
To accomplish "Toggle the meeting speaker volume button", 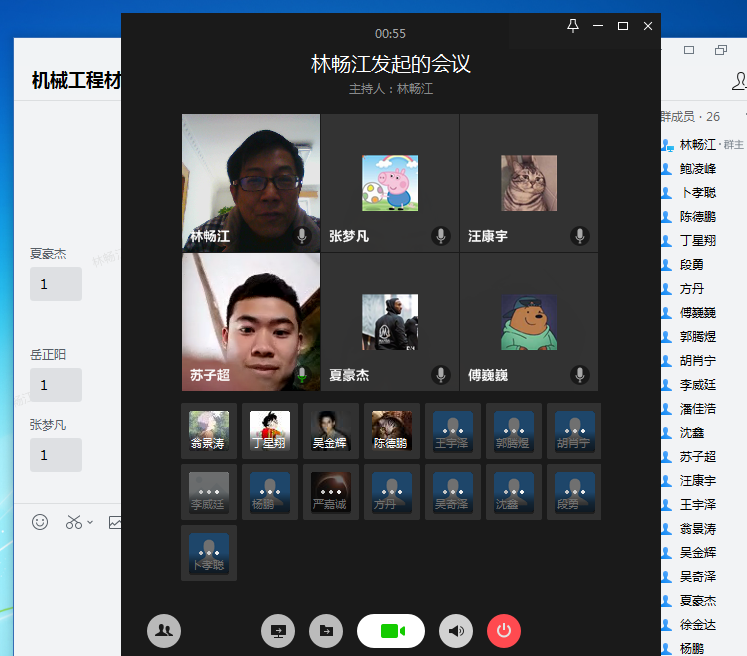I will pyautogui.click(x=457, y=631).
